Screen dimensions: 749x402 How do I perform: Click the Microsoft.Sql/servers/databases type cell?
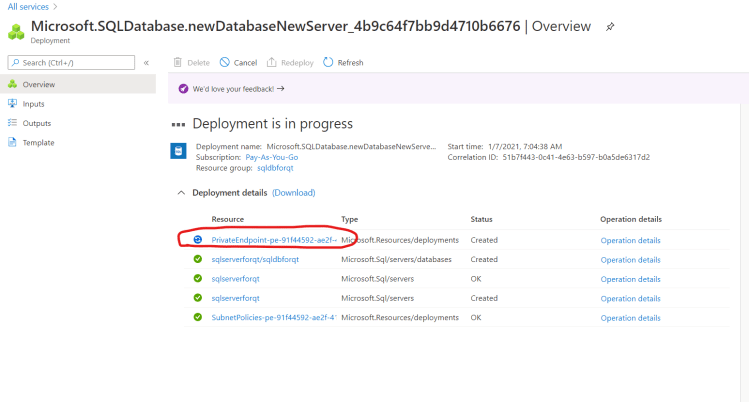pyautogui.click(x=396, y=259)
